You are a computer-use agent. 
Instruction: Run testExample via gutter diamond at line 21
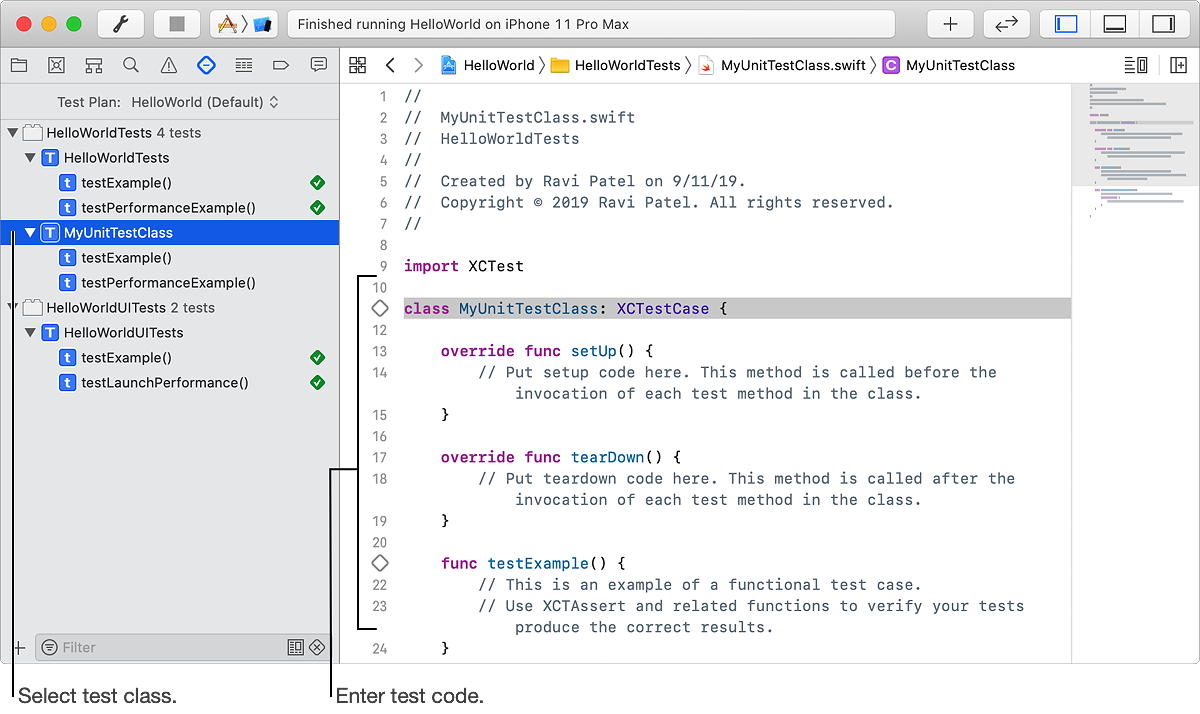pos(379,563)
